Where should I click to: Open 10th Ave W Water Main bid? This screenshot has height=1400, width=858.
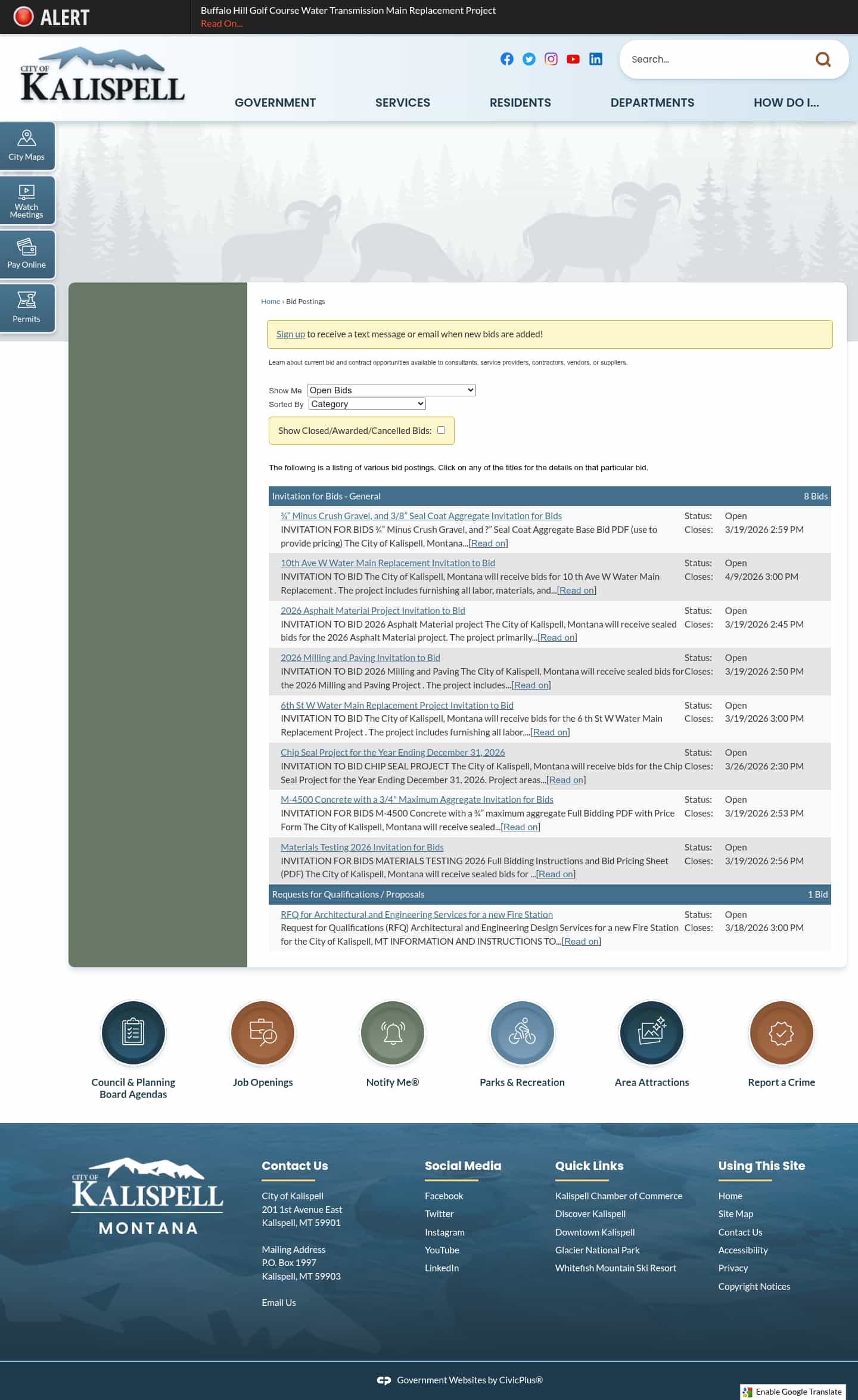tap(388, 563)
